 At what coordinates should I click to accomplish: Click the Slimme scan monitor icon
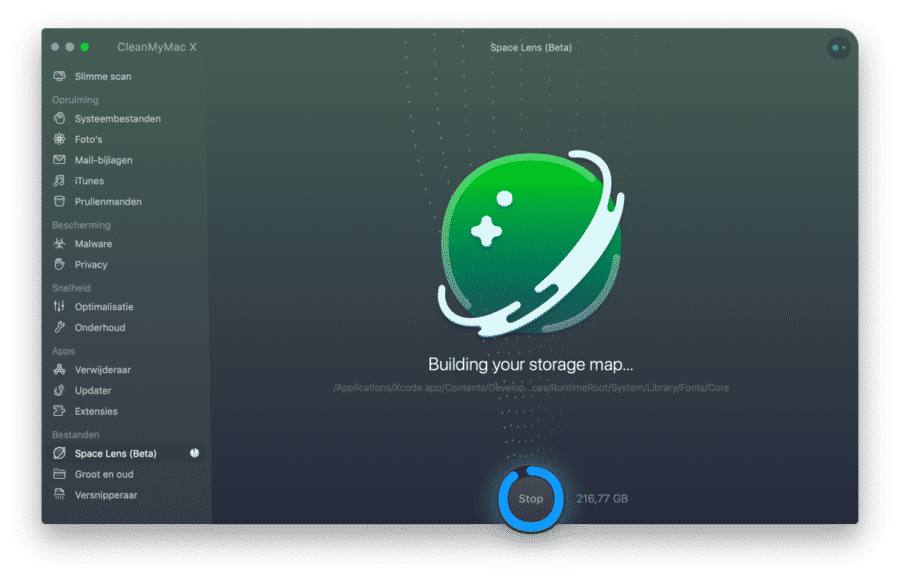point(59,76)
